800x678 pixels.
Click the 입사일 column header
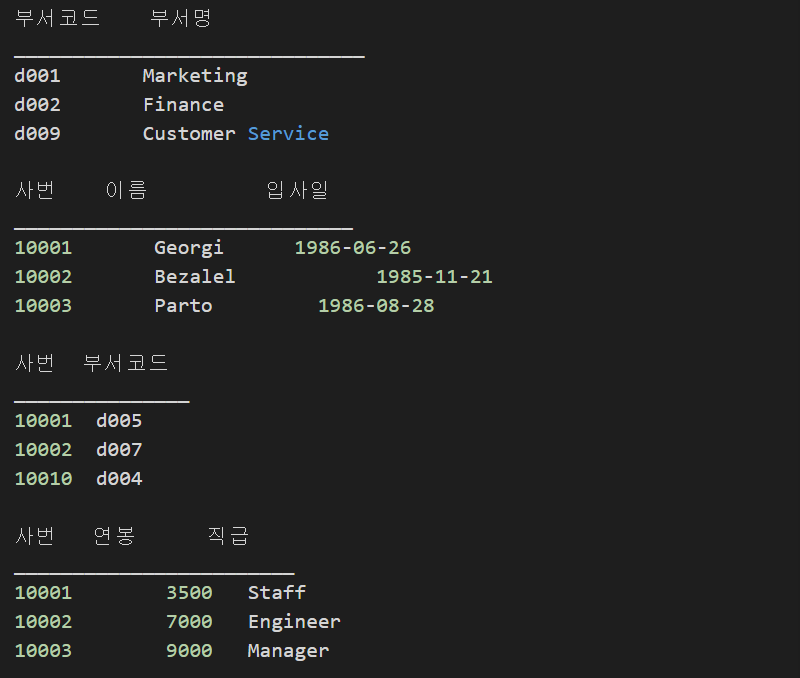[x=297, y=190]
